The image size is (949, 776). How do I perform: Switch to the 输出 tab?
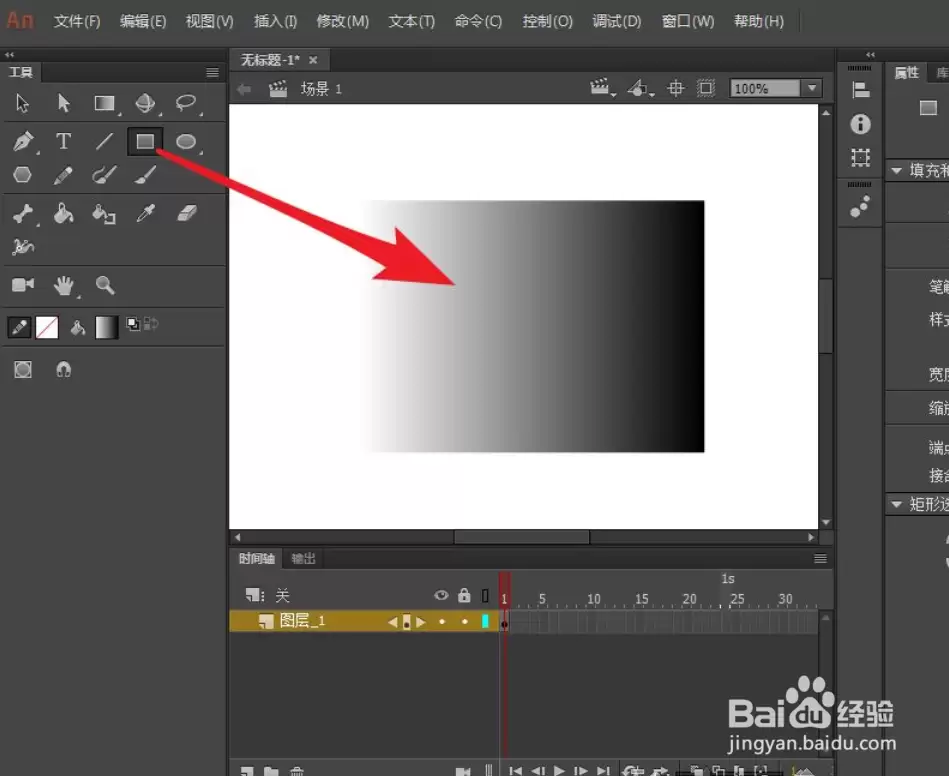tap(303, 559)
